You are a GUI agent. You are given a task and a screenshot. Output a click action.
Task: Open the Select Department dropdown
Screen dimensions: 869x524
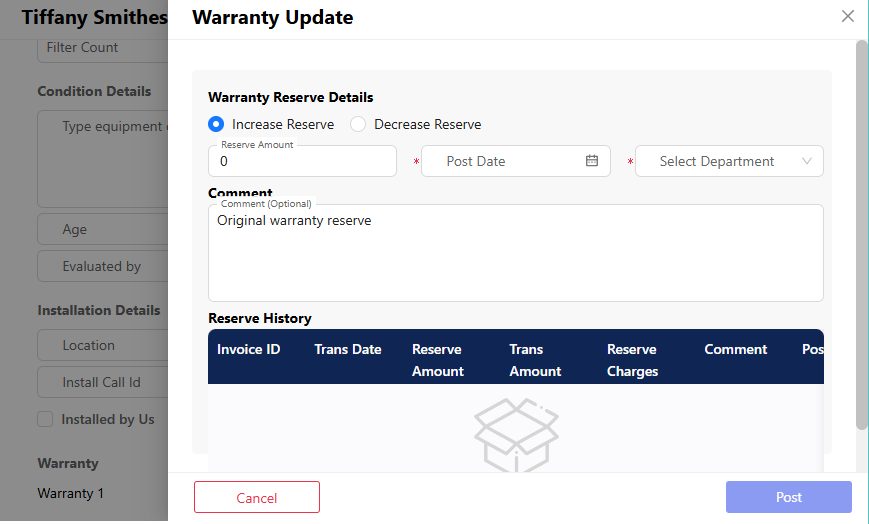(729, 161)
